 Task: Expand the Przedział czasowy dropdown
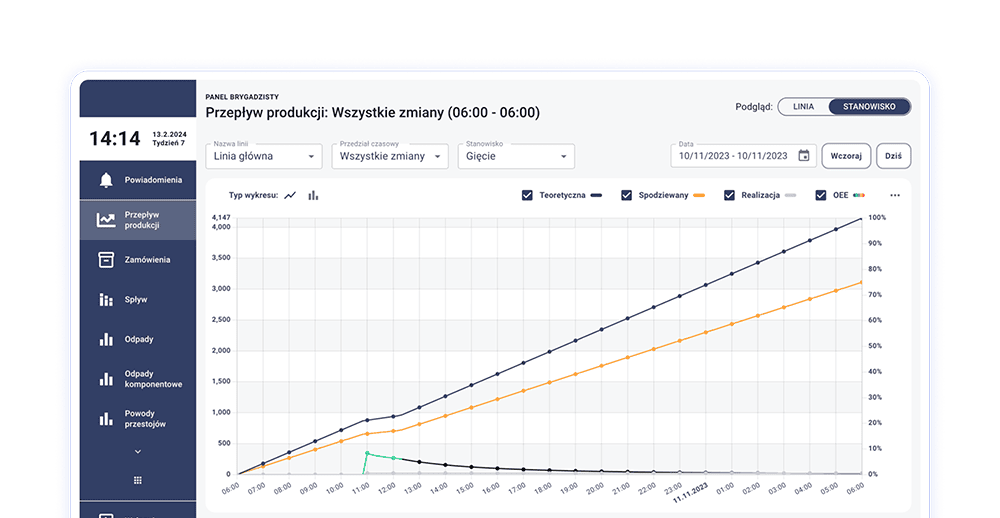(390, 156)
